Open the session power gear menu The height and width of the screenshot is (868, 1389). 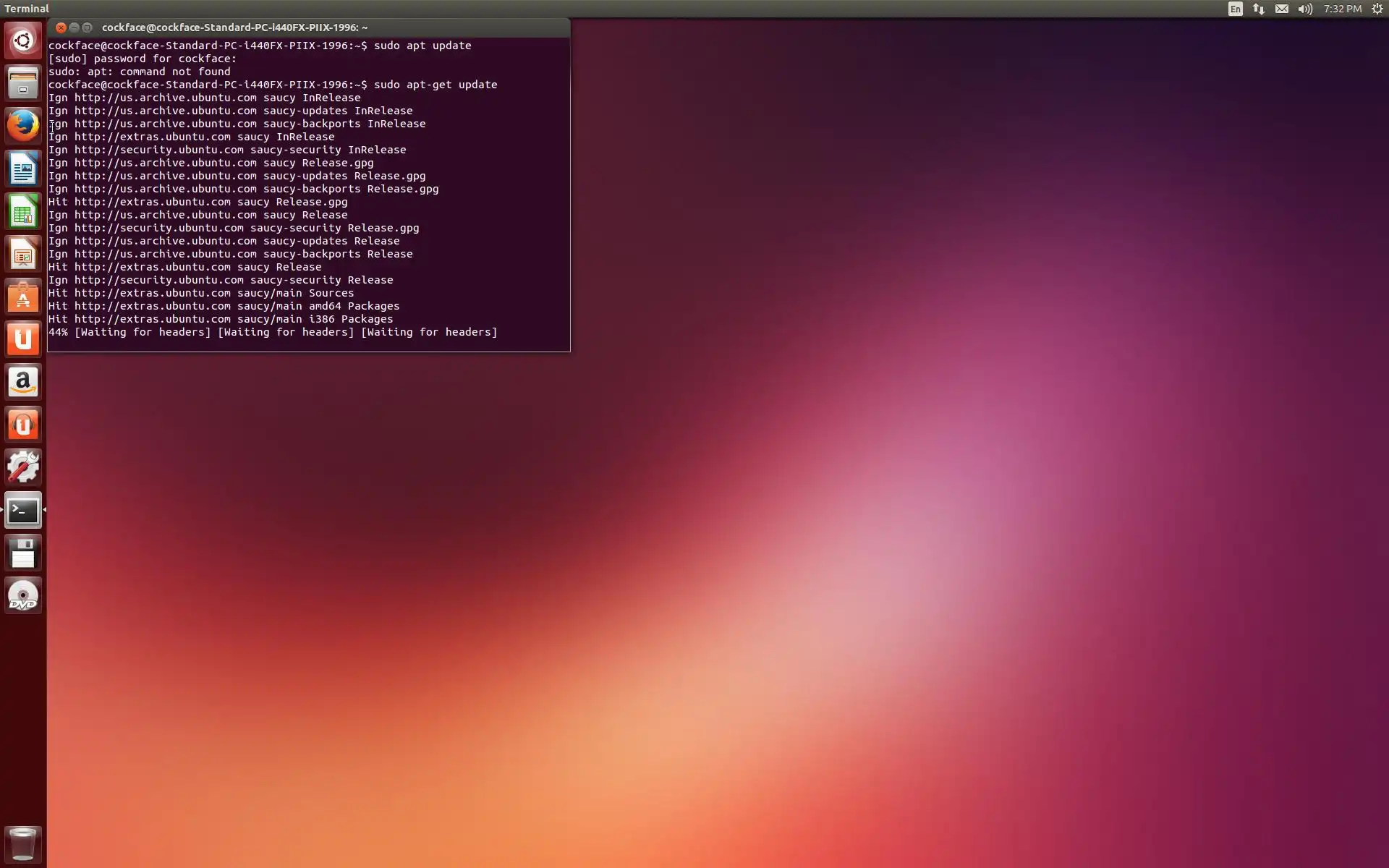1377,9
